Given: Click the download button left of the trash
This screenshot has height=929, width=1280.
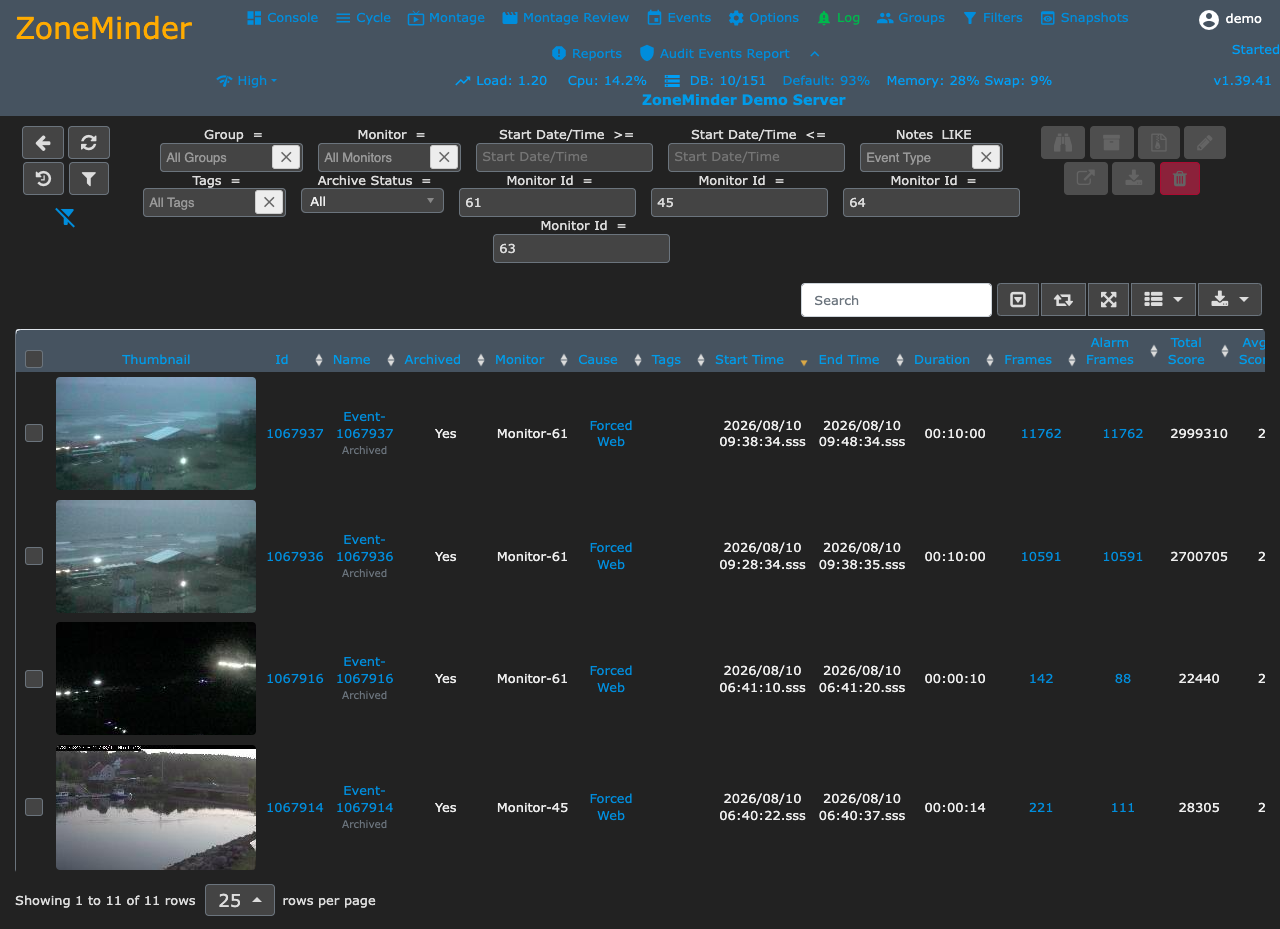Looking at the screenshot, I should click(1134, 179).
